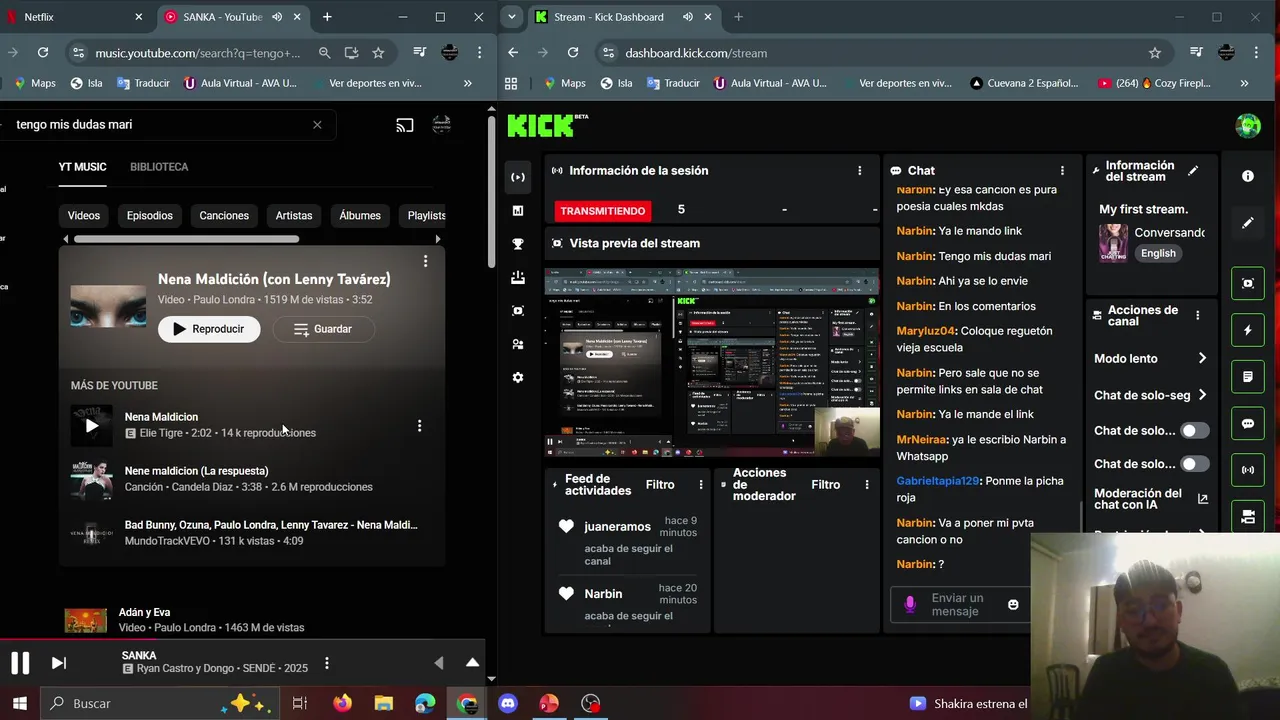Image resolution: width=1280 pixels, height=720 pixels.
Task: Open the analytics chart icon in Kick sidebar
Action: coord(517,210)
